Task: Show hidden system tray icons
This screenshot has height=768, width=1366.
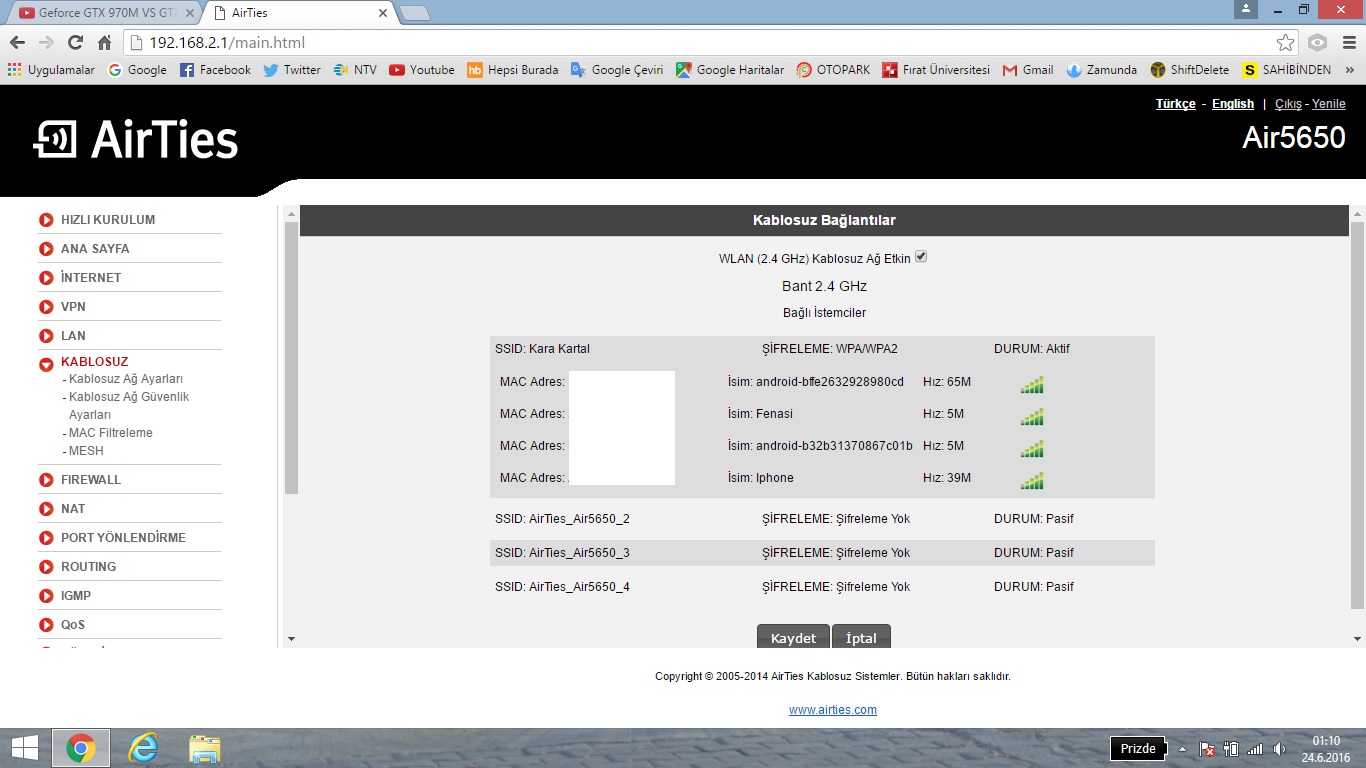Action: (1183, 749)
